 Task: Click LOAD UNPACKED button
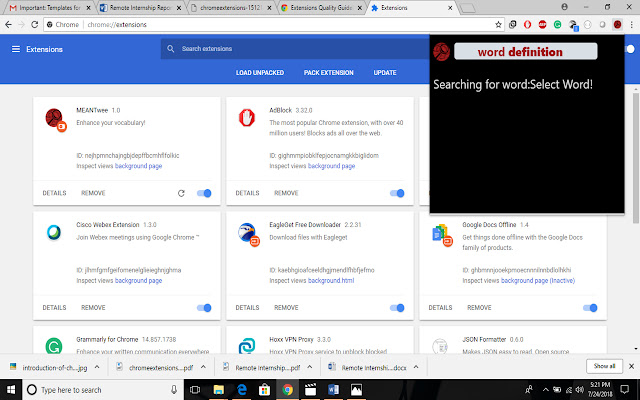(260, 73)
